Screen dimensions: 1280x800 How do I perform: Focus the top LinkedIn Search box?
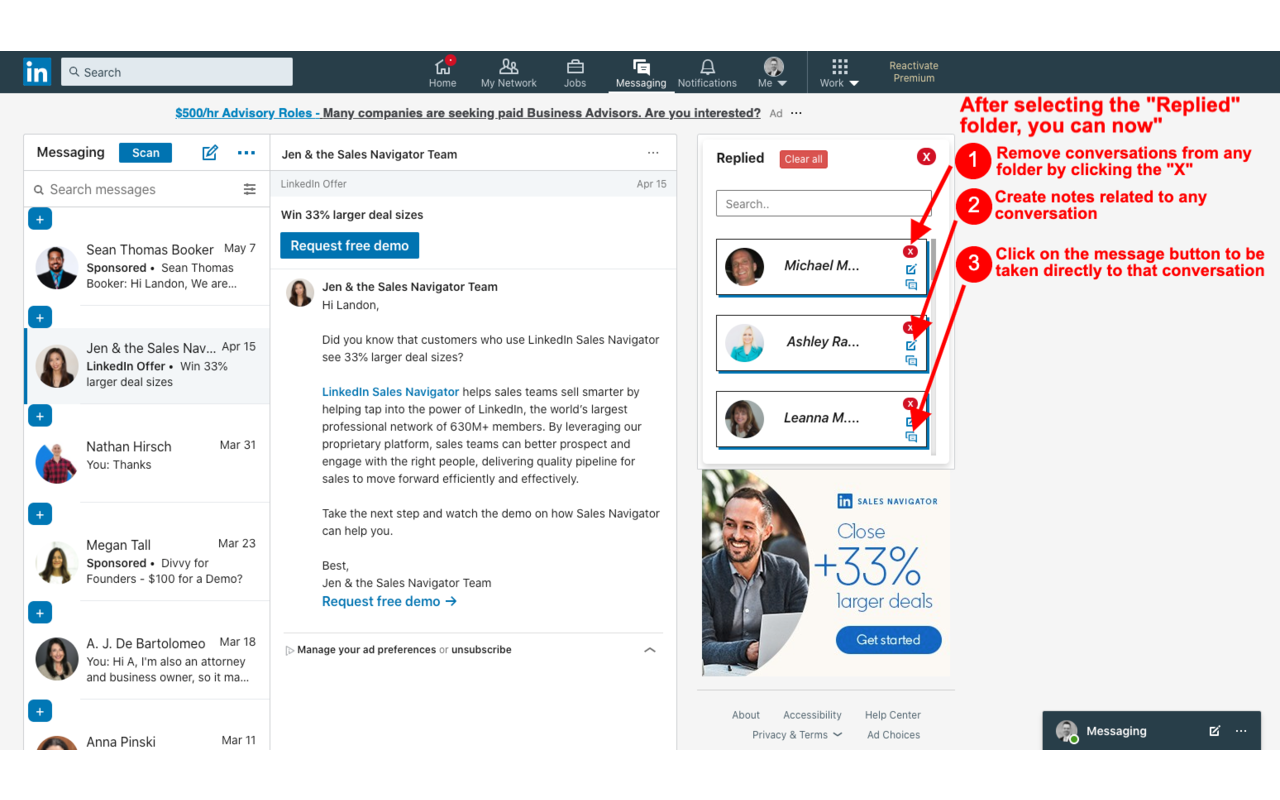tap(177, 72)
